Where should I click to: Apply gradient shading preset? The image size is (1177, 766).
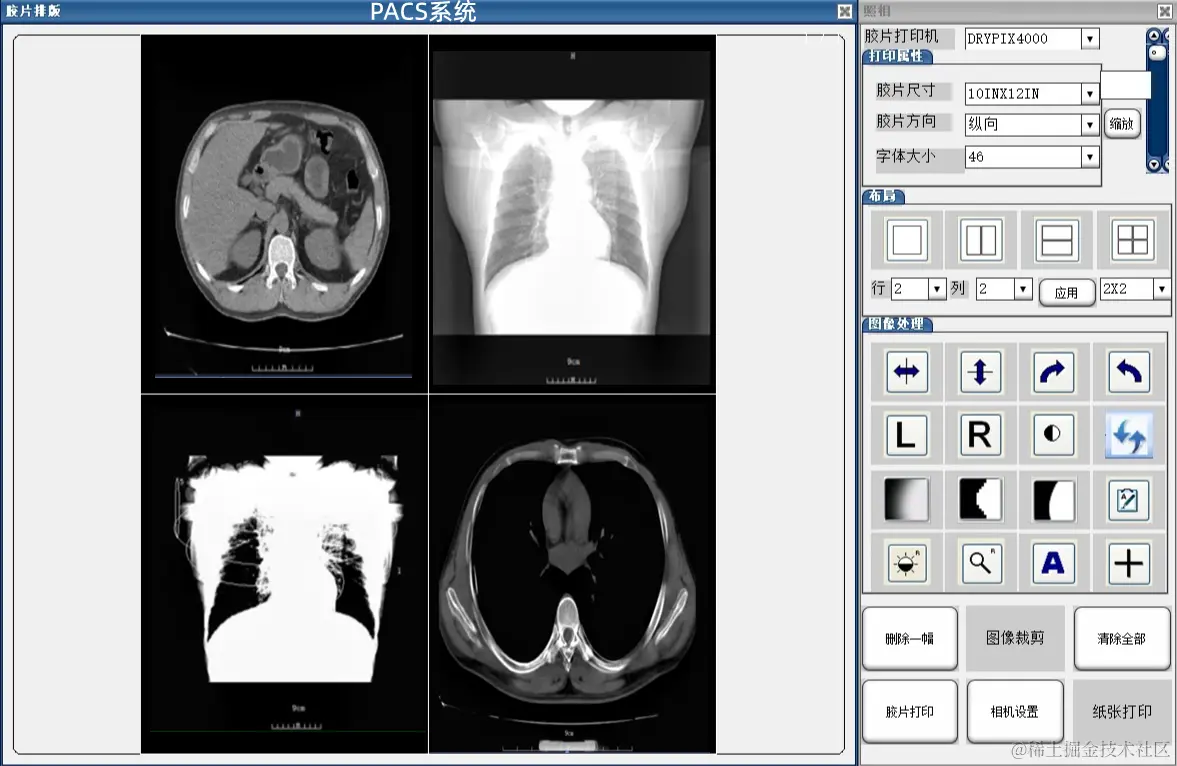906,499
